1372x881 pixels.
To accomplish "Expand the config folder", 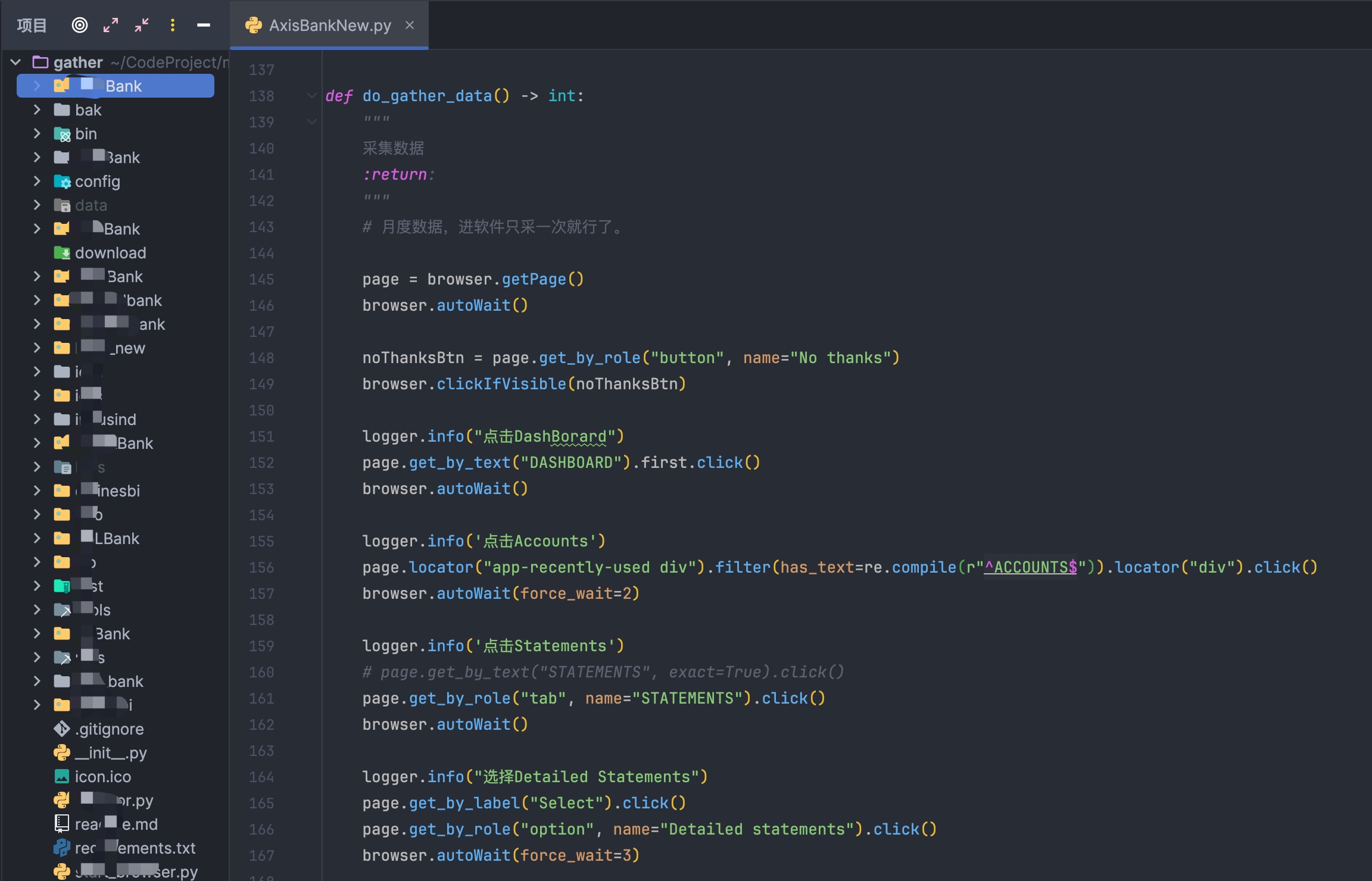I will coord(37,181).
